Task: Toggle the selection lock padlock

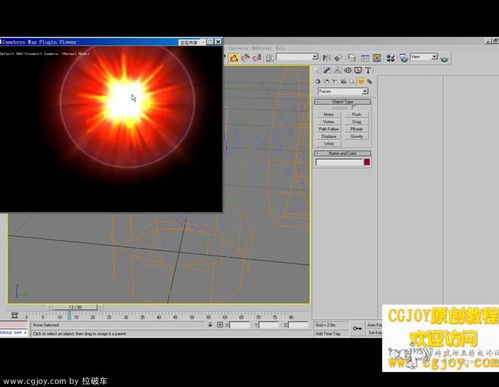Action: pyautogui.click(x=210, y=324)
